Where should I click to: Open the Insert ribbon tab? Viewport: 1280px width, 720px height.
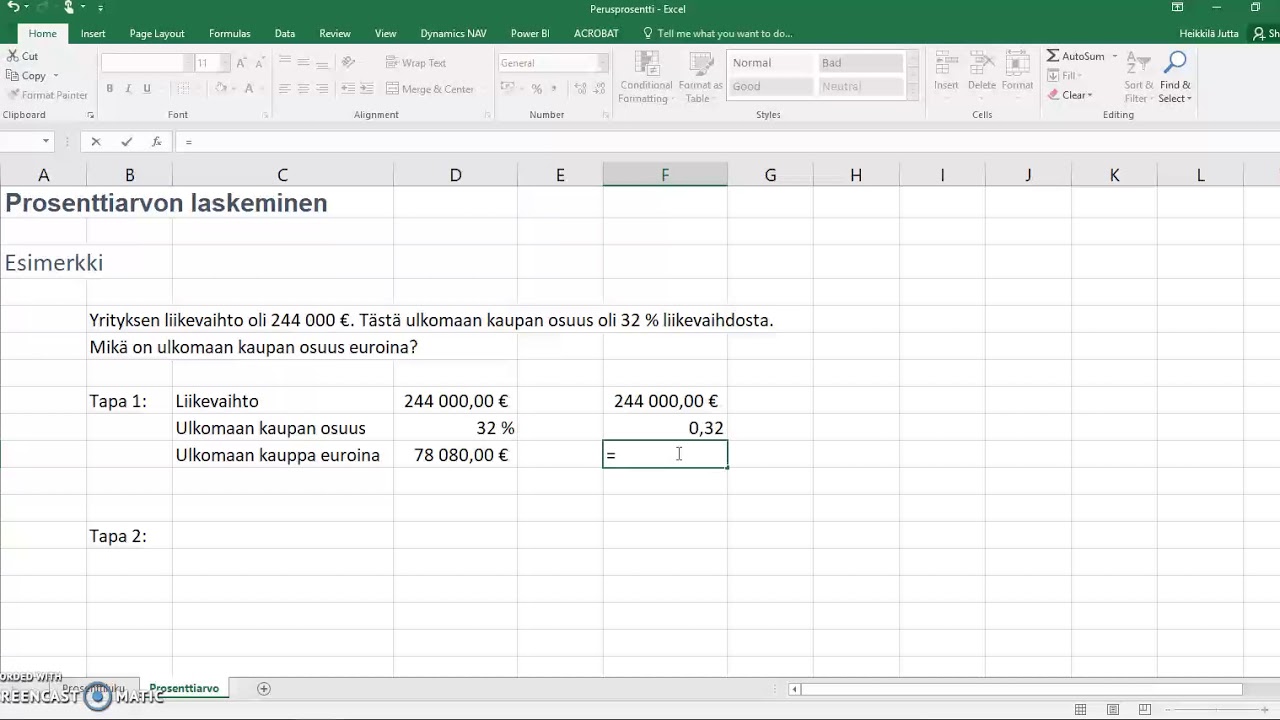tap(93, 33)
